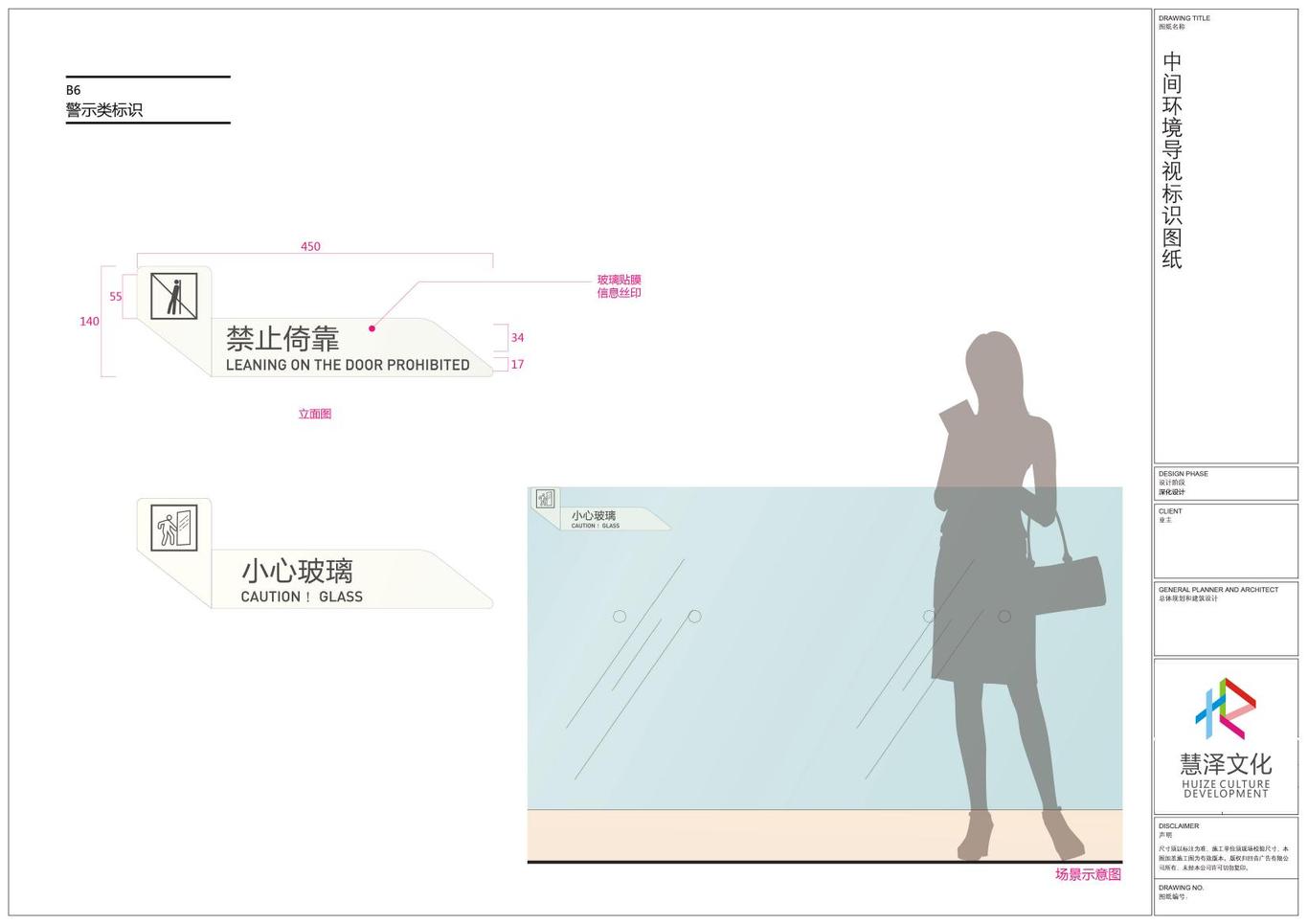The height and width of the screenshot is (924, 1308).
Task: Click the woman silhouette figure
Action: 1018,596
